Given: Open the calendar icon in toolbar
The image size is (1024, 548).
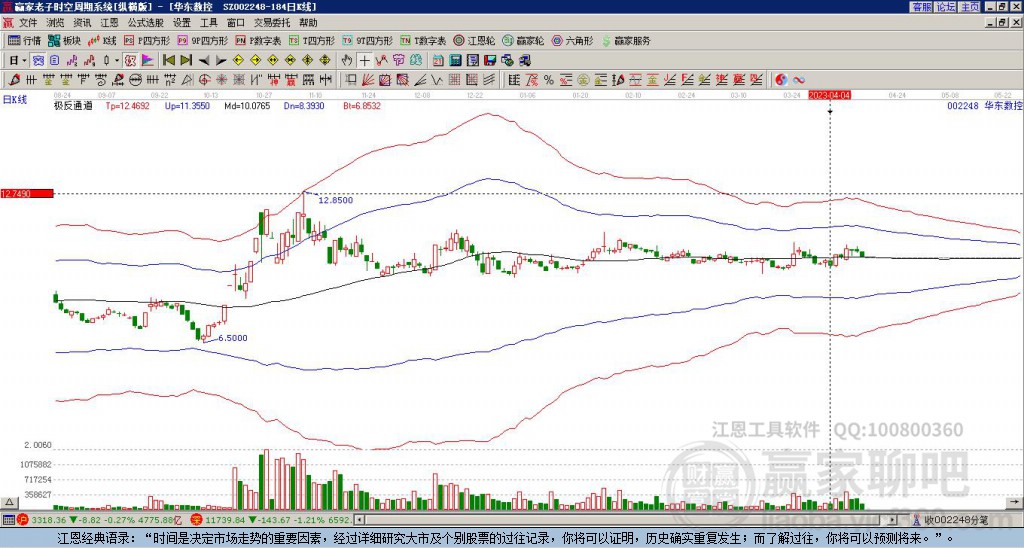Looking at the screenshot, I should click(438, 61).
